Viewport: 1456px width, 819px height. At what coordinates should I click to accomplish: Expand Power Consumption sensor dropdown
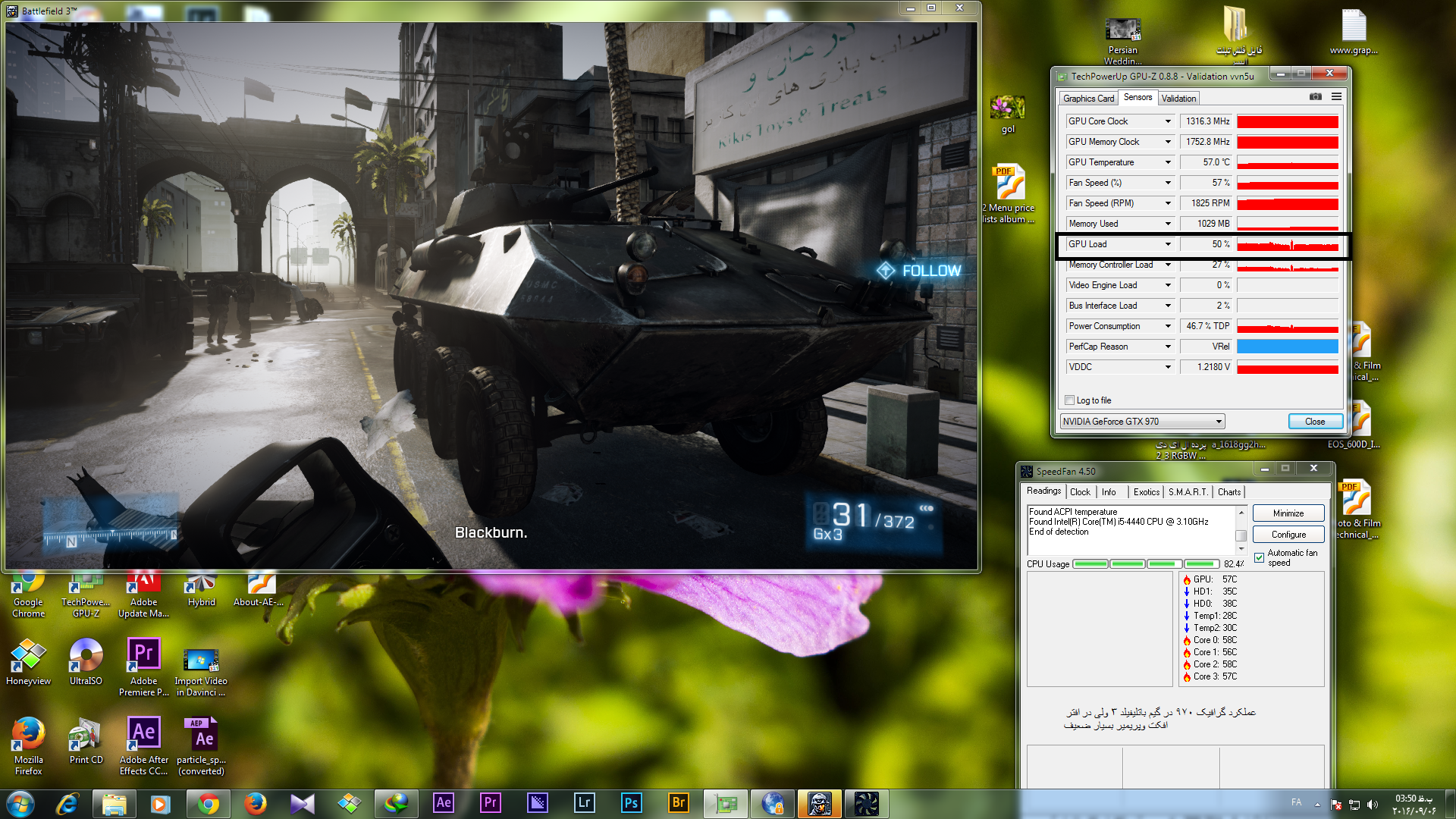pos(1168,326)
